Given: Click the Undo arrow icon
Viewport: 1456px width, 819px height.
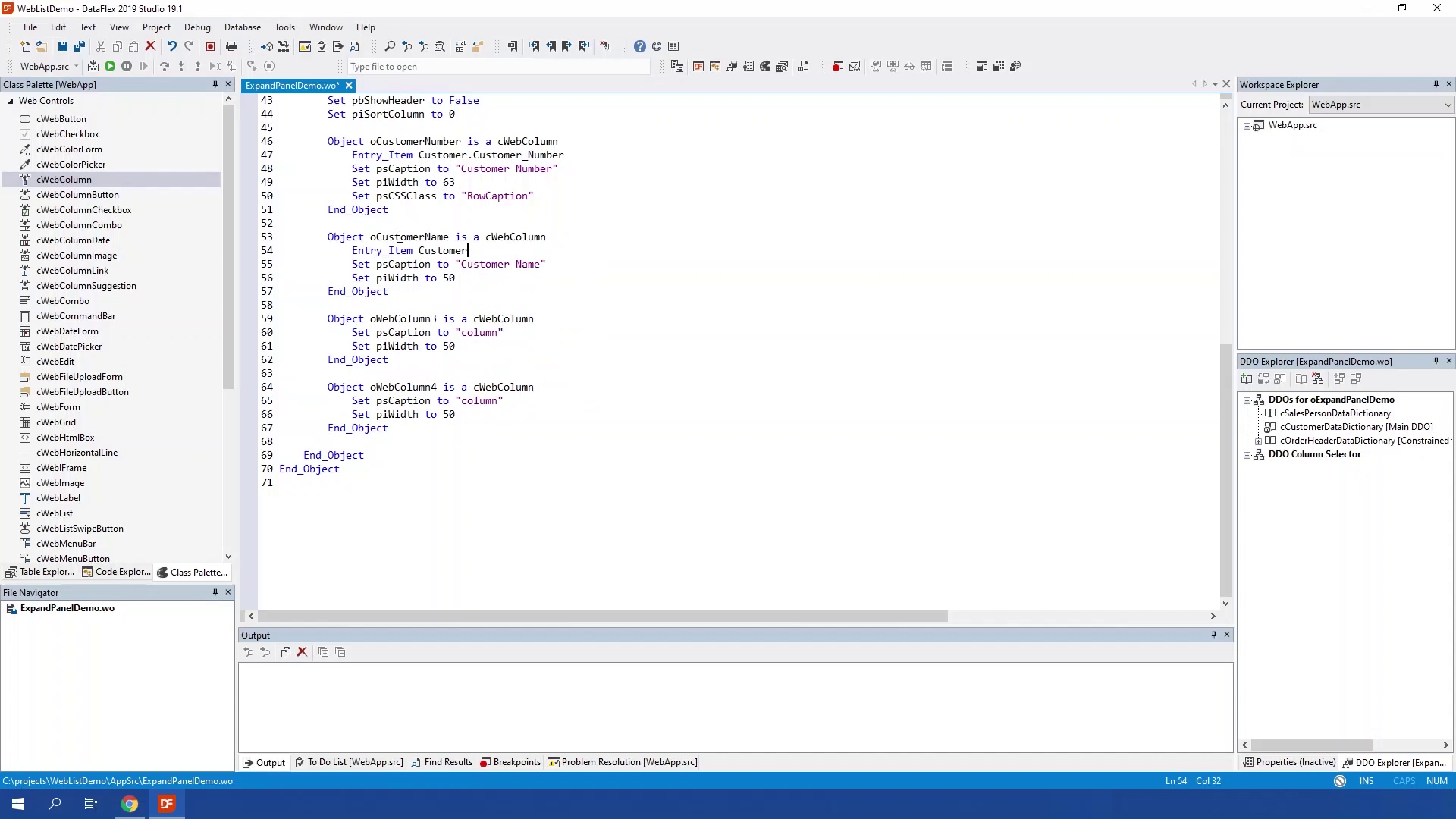Looking at the screenshot, I should click(171, 46).
